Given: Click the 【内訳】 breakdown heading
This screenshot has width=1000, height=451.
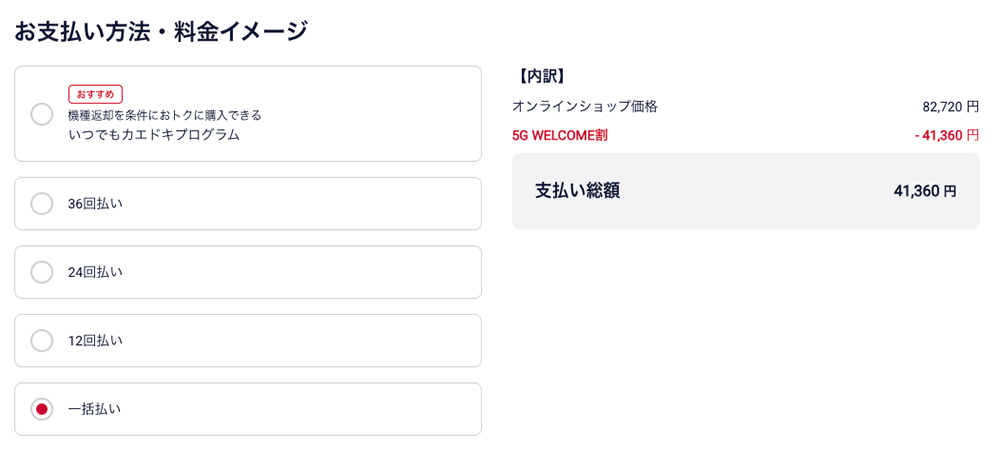Looking at the screenshot, I should (x=541, y=76).
